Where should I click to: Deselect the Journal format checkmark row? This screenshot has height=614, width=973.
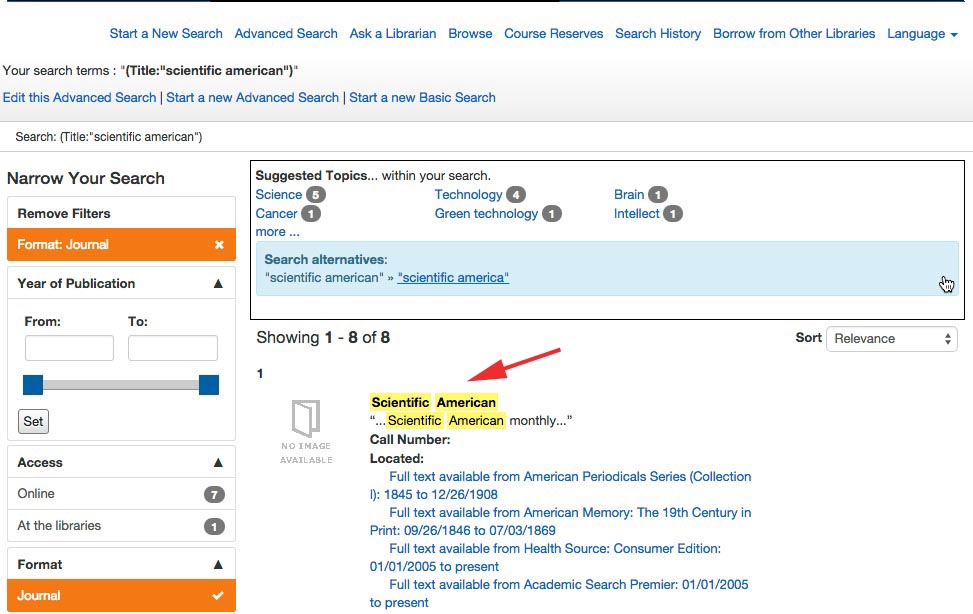(122, 595)
